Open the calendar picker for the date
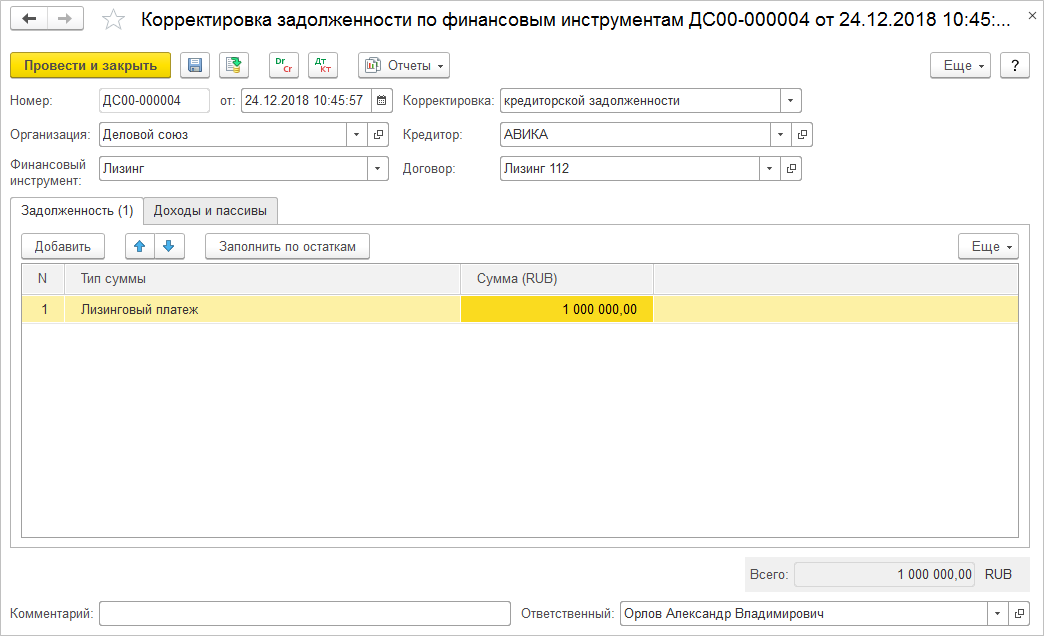 (x=382, y=101)
